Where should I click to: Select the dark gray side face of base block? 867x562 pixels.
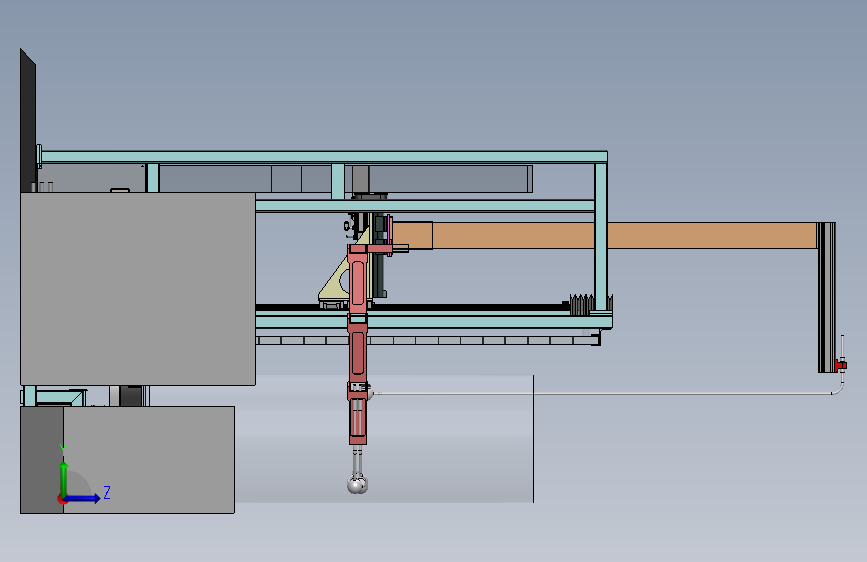click(x=42, y=460)
